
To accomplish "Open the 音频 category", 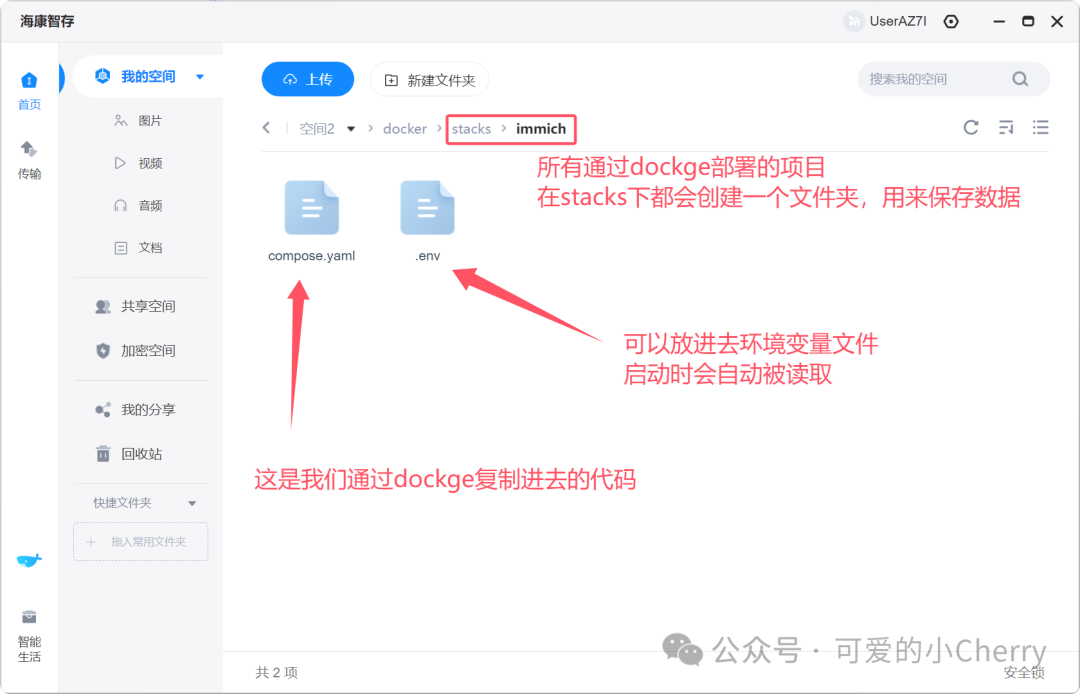I will click(x=138, y=205).
